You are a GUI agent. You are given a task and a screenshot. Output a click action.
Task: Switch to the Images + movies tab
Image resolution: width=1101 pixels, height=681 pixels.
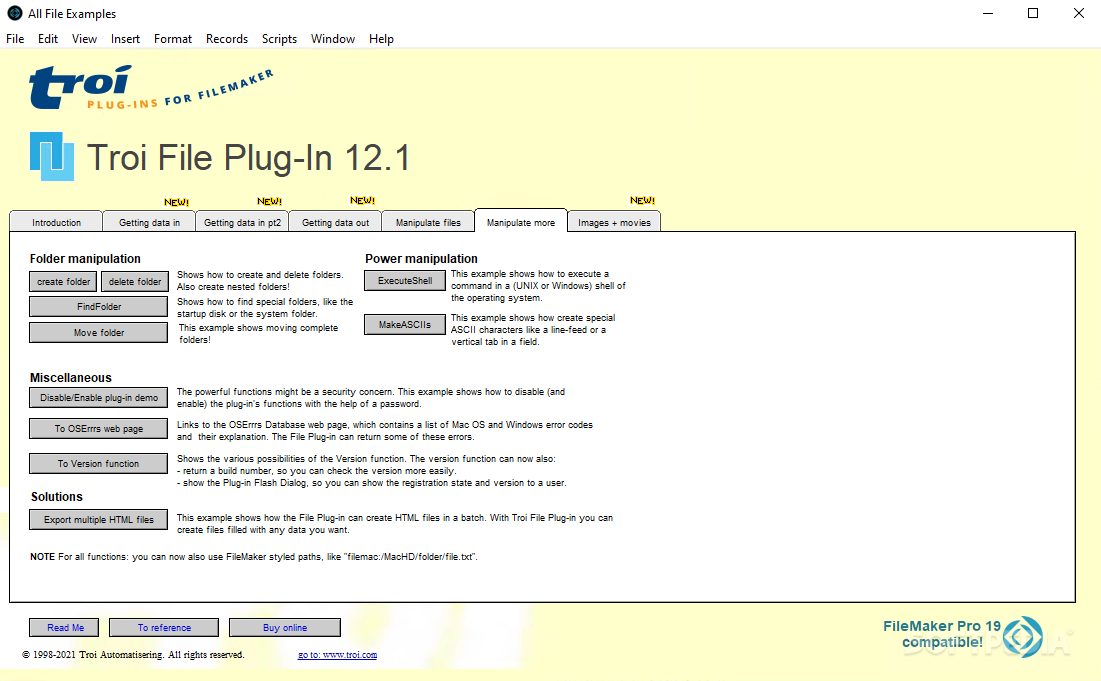614,222
